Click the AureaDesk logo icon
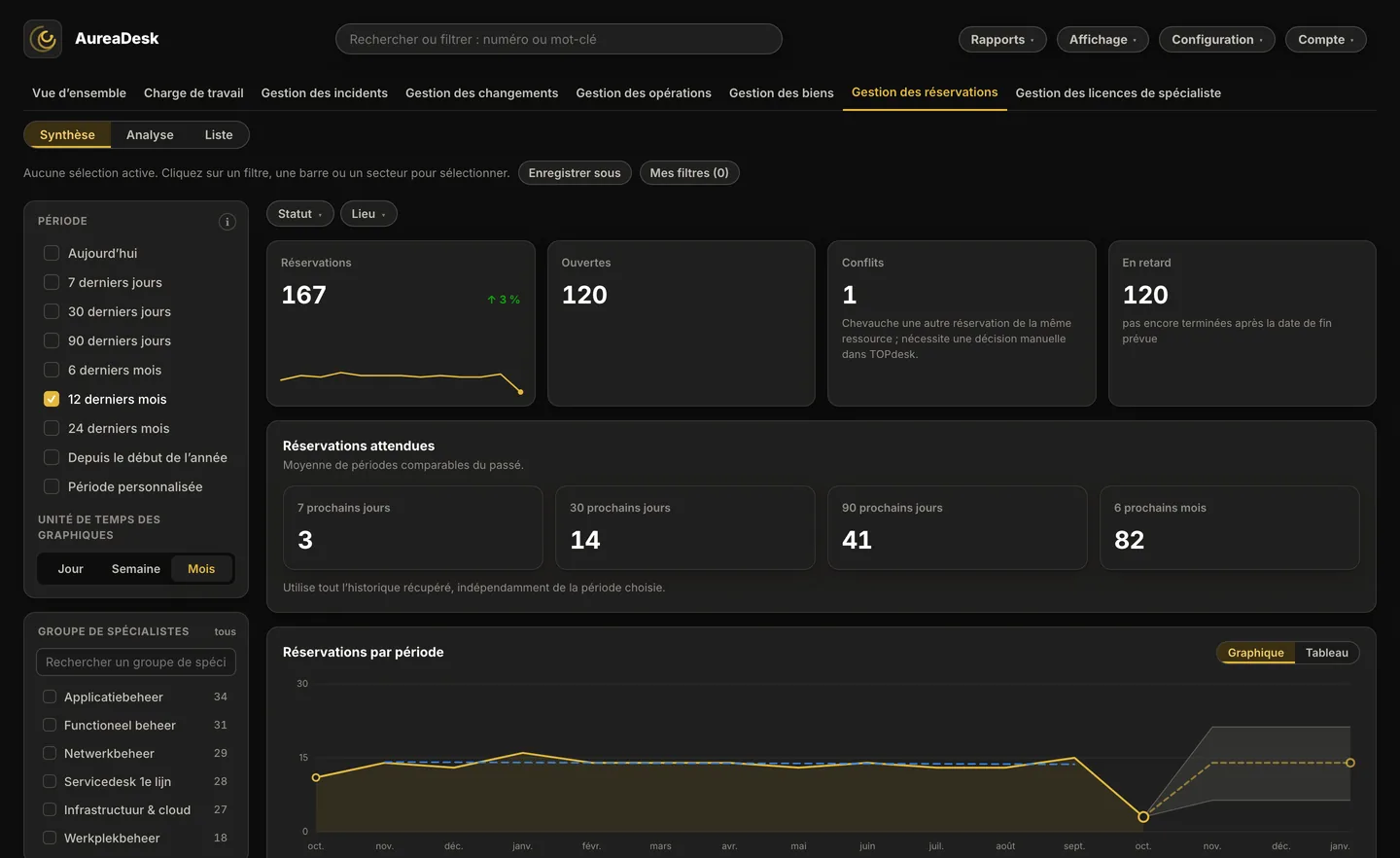This screenshot has width=1400, height=858. [x=43, y=39]
